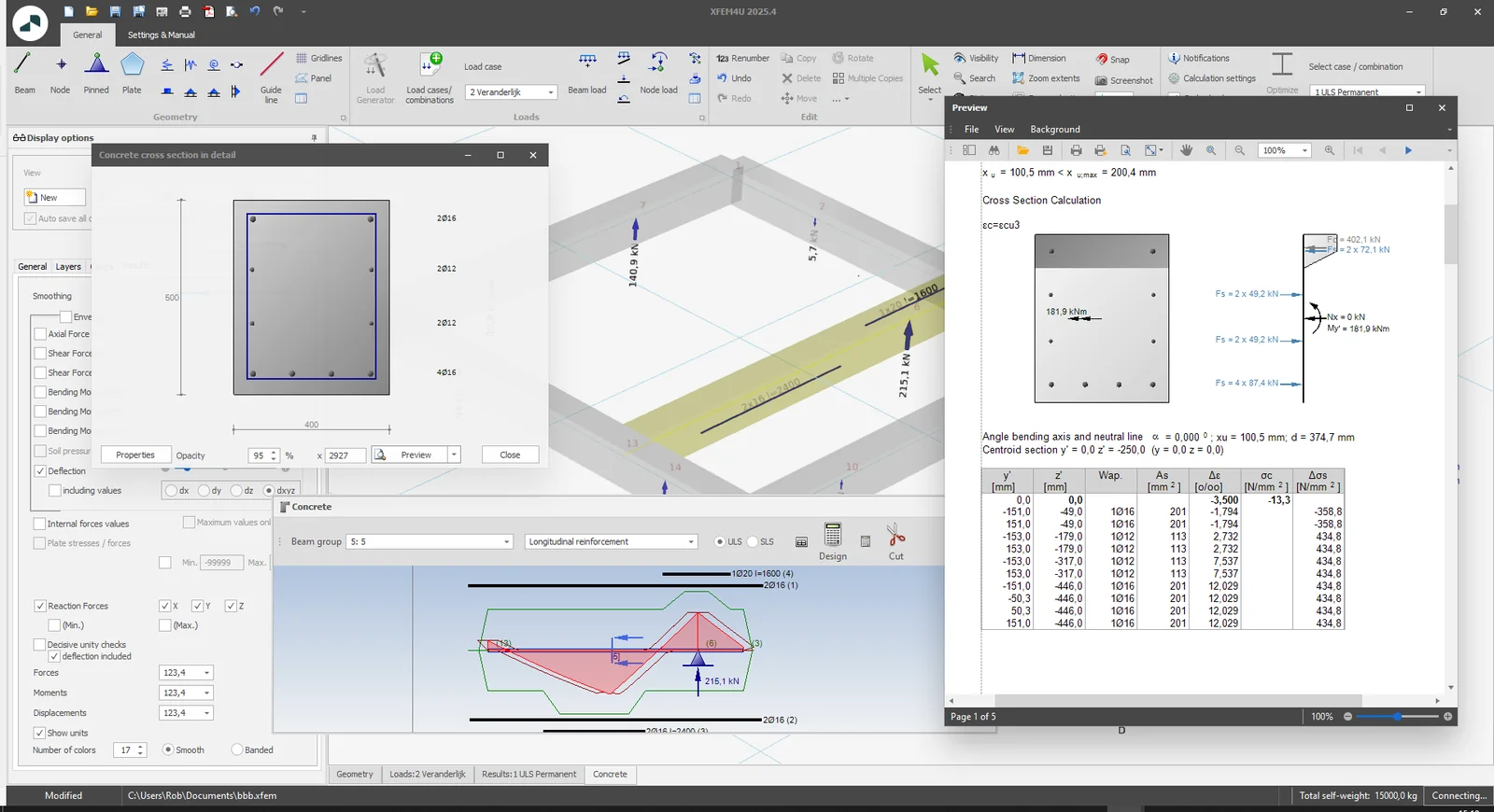The width and height of the screenshot is (1494, 812).
Task: Click the save icon in quick access bar
Action: pos(115,12)
